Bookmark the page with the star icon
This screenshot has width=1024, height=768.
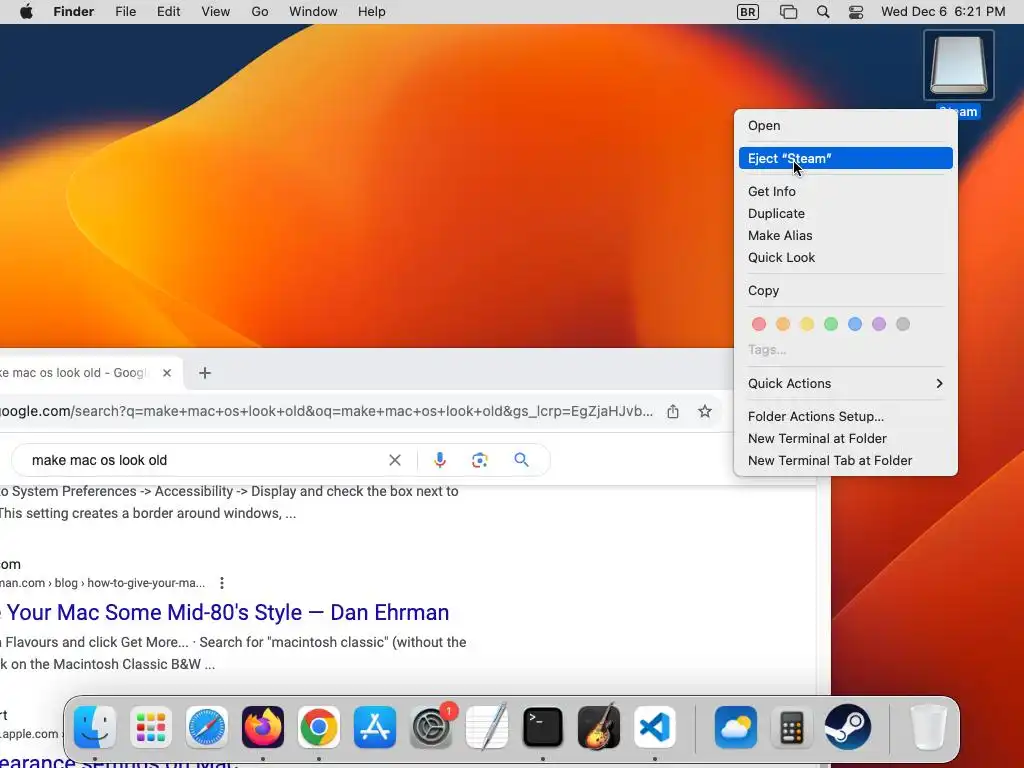pos(705,411)
